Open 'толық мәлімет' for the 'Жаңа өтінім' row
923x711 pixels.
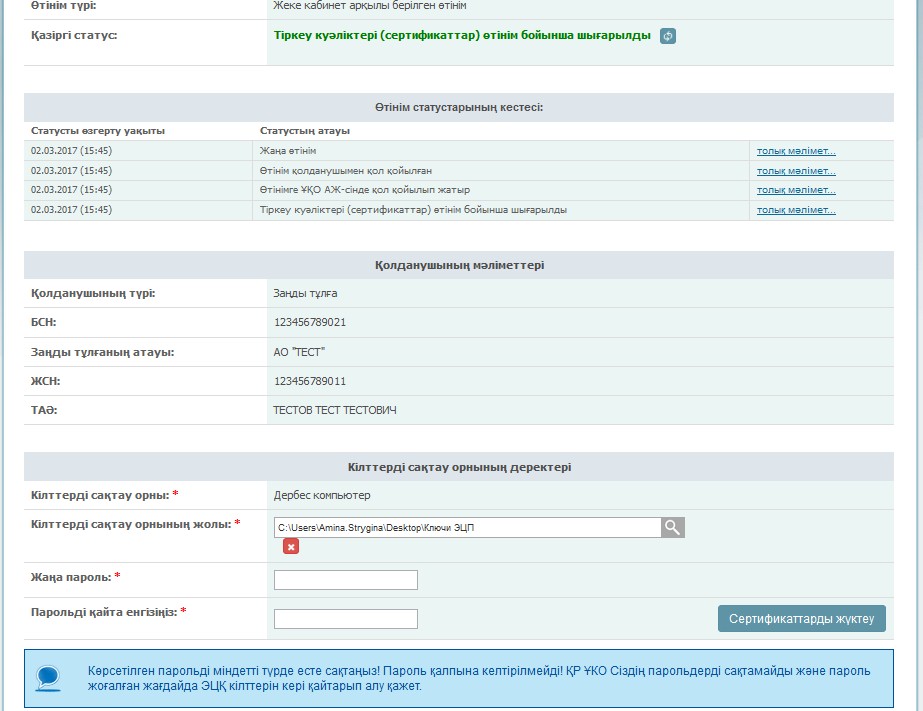coord(796,151)
